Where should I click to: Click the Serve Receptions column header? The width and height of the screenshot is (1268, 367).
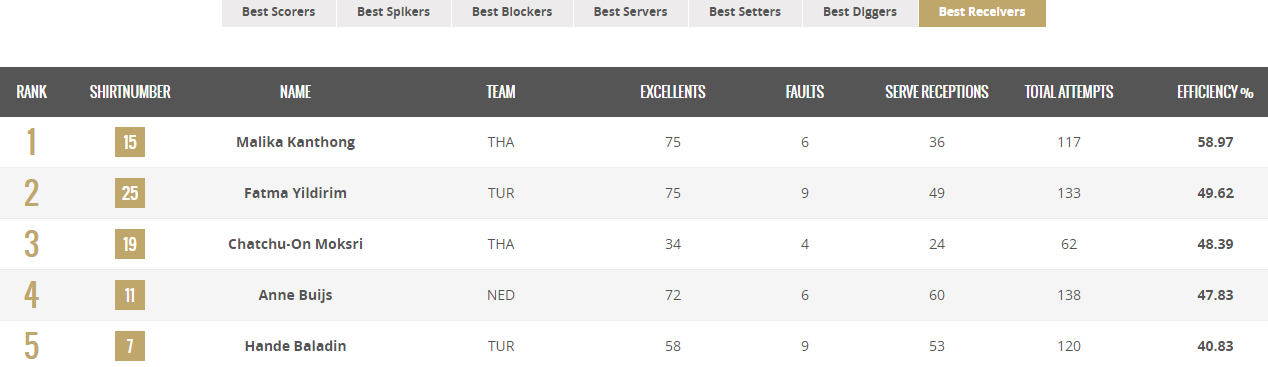coord(937,92)
